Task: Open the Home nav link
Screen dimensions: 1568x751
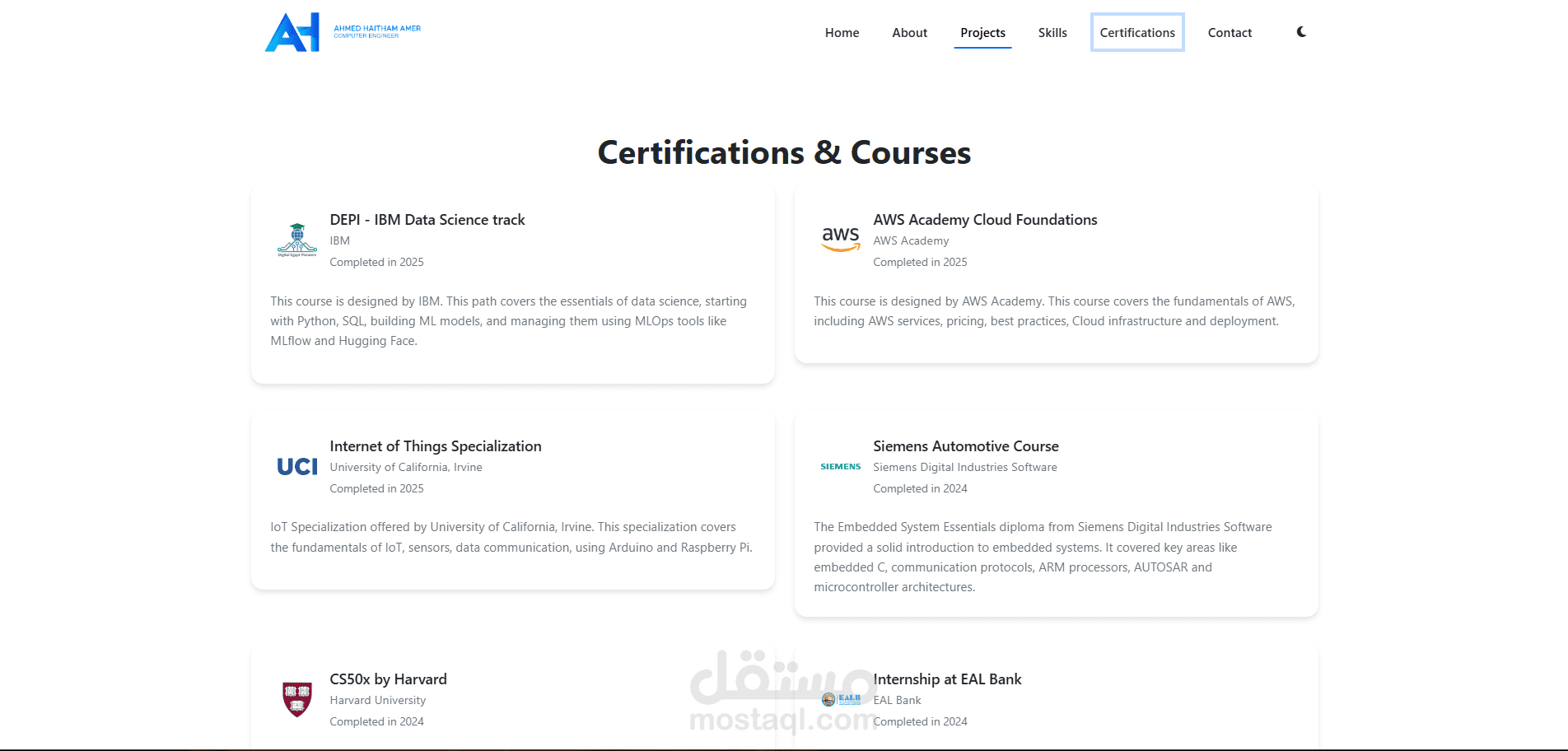Action: click(x=842, y=33)
